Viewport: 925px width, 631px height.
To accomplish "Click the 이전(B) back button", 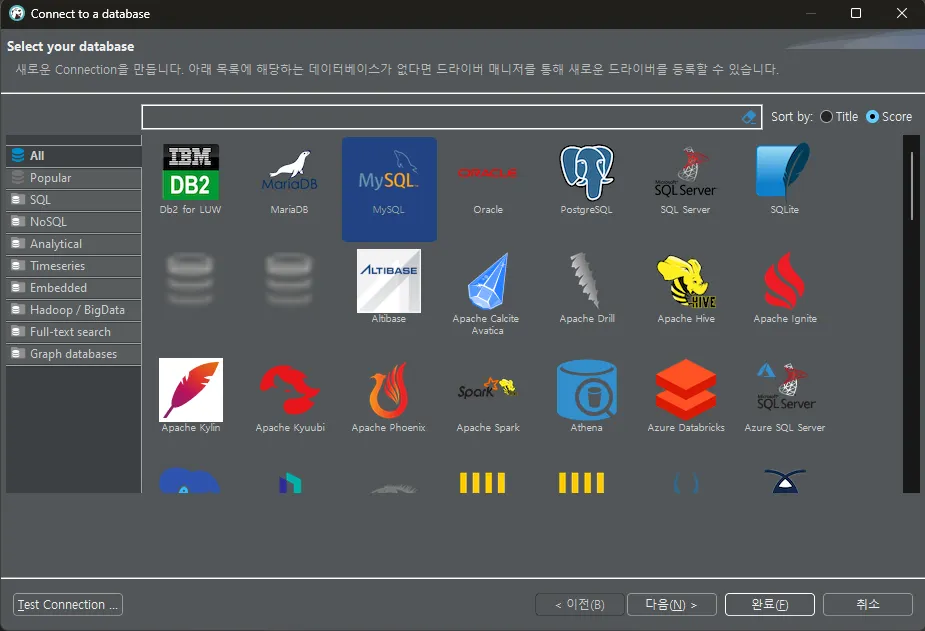I will coord(579,604).
